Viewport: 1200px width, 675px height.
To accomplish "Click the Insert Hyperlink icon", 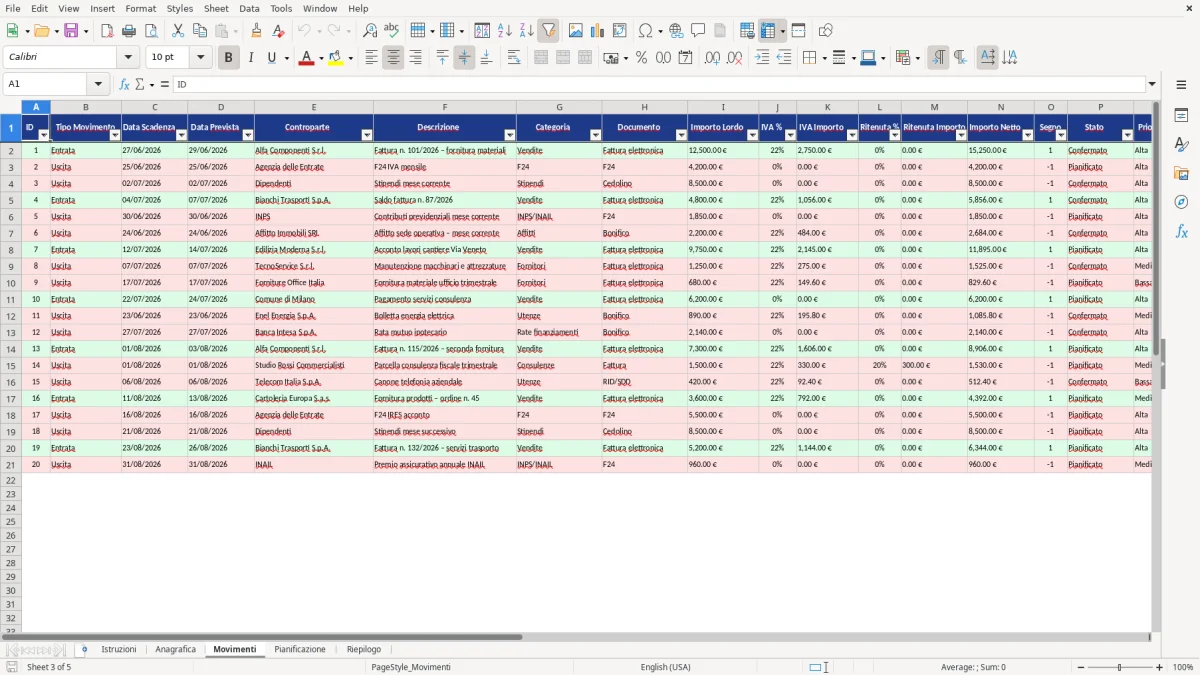I will pyautogui.click(x=676, y=31).
